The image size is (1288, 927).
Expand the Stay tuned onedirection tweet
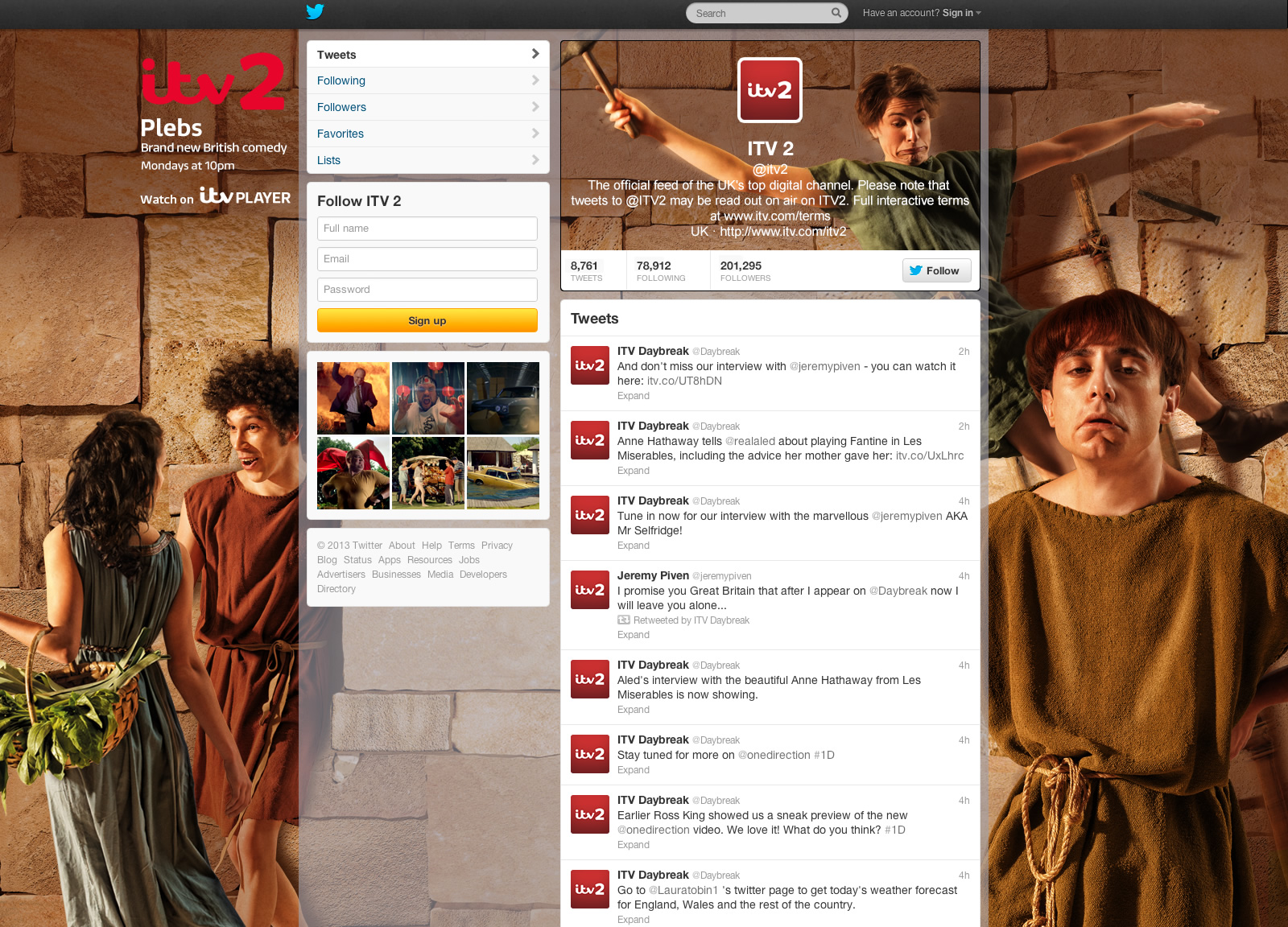point(633,770)
